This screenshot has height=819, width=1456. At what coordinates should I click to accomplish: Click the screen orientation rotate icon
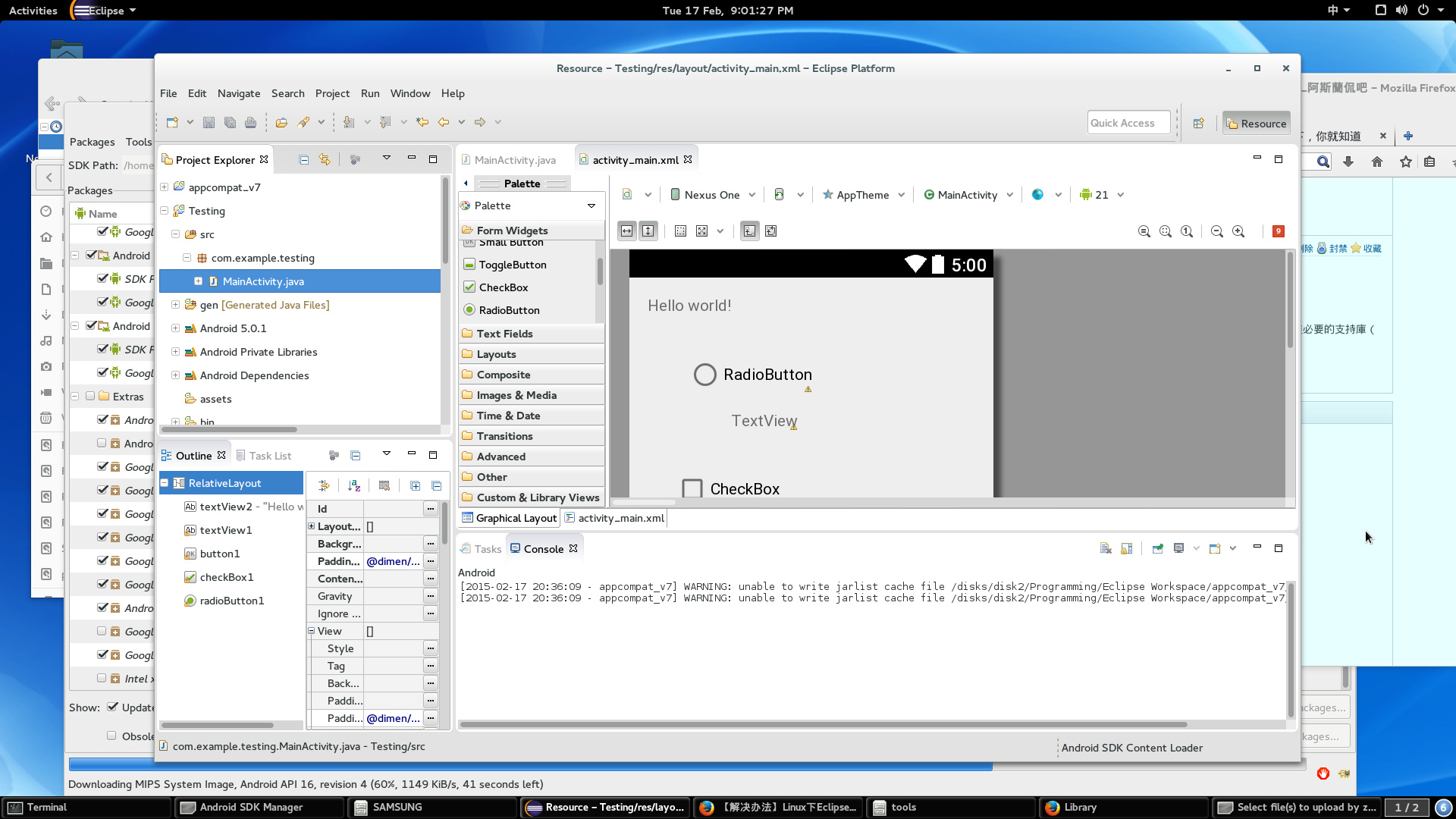pyautogui.click(x=779, y=195)
